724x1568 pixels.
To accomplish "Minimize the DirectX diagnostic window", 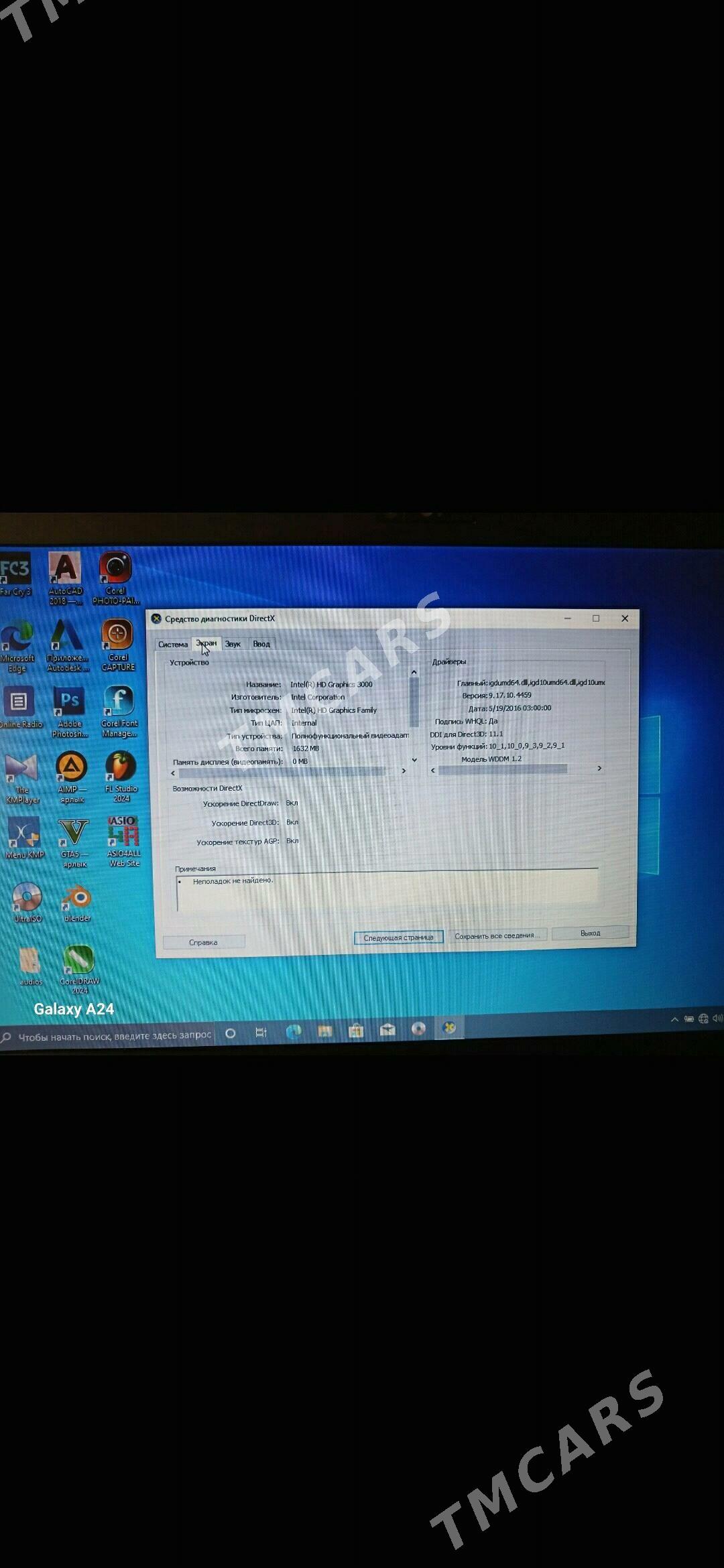I will pos(568,618).
